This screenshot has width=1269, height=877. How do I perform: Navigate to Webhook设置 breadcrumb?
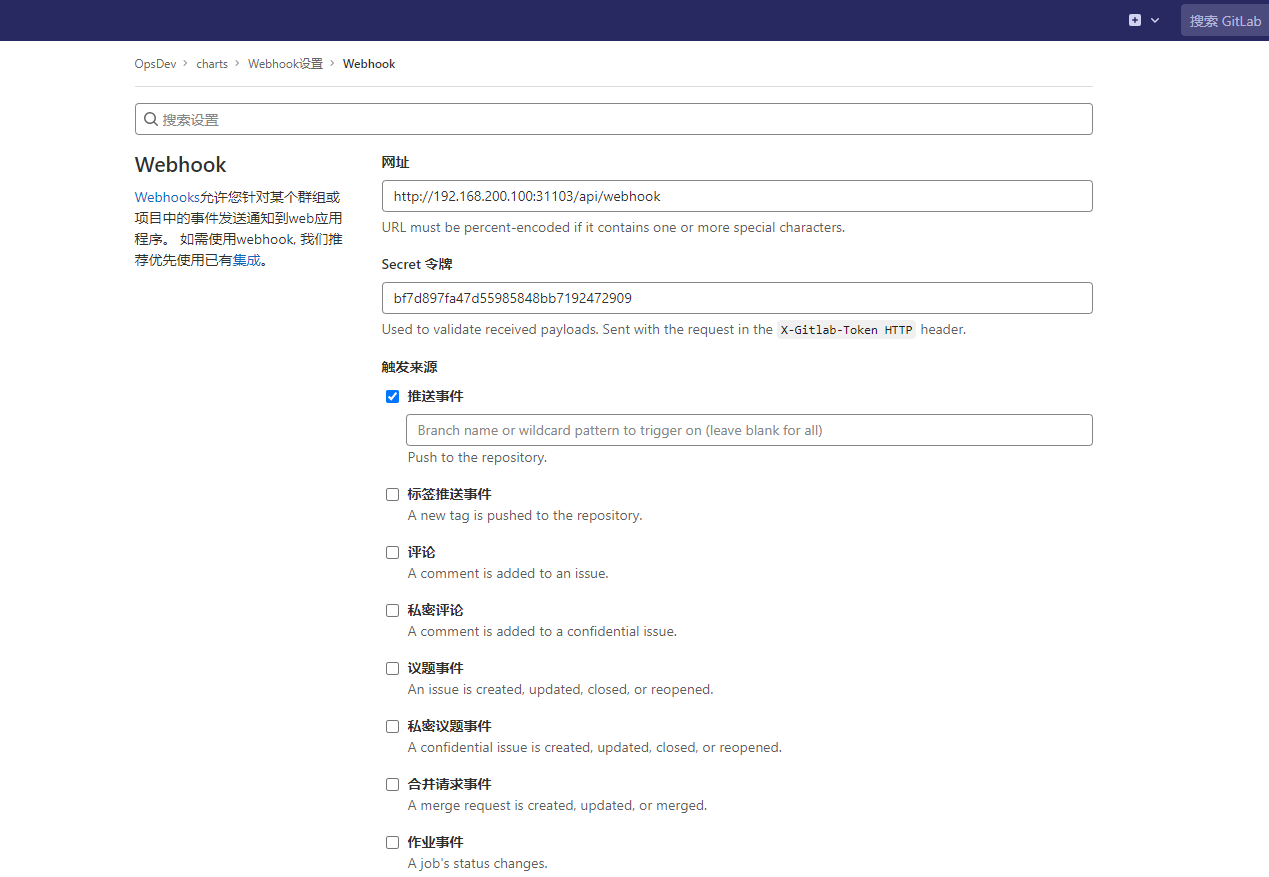[285, 64]
